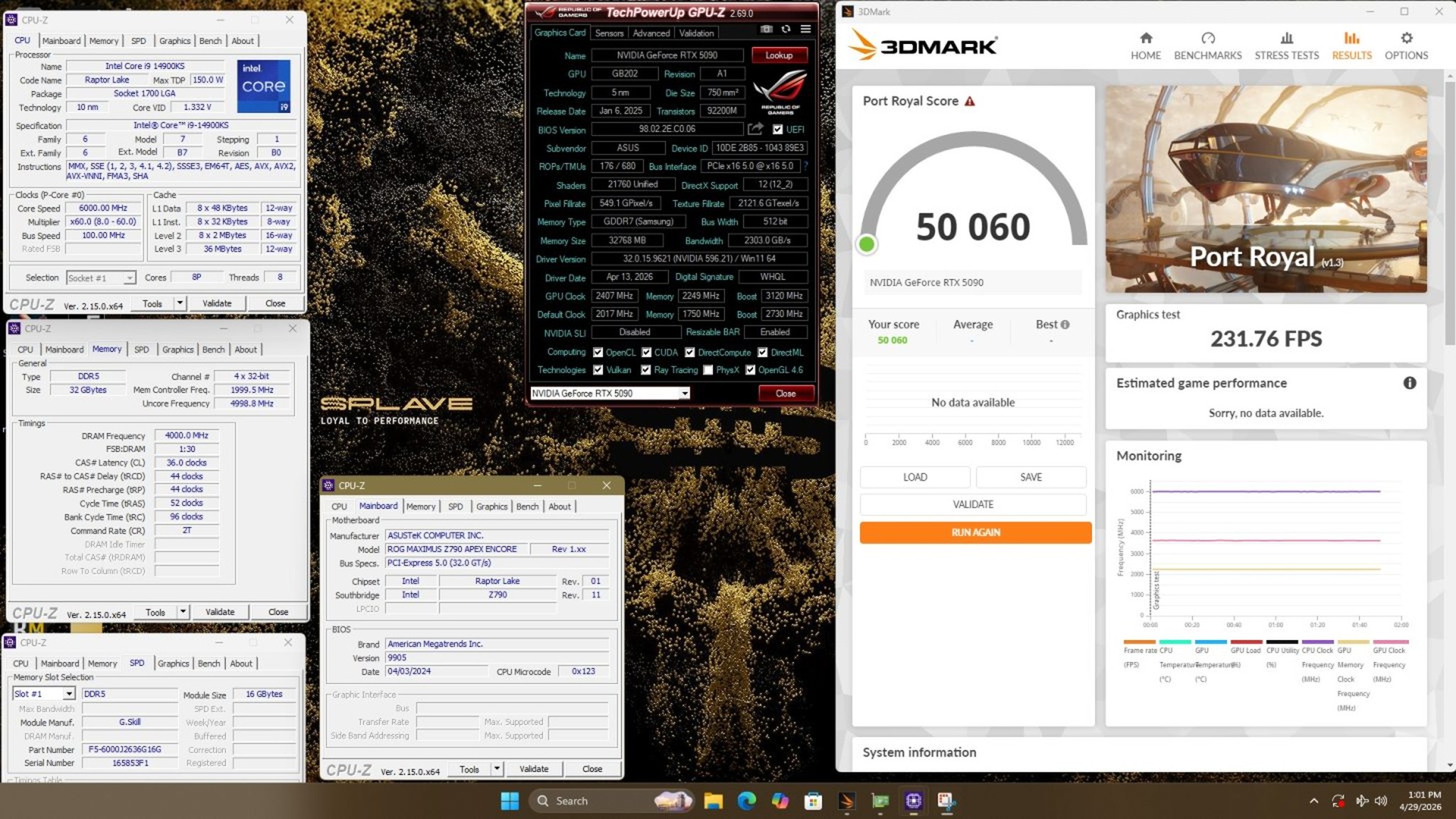Switch to CPU-Z via its purple chip taskbar icon
This screenshot has width=1456, height=819.
point(914,801)
